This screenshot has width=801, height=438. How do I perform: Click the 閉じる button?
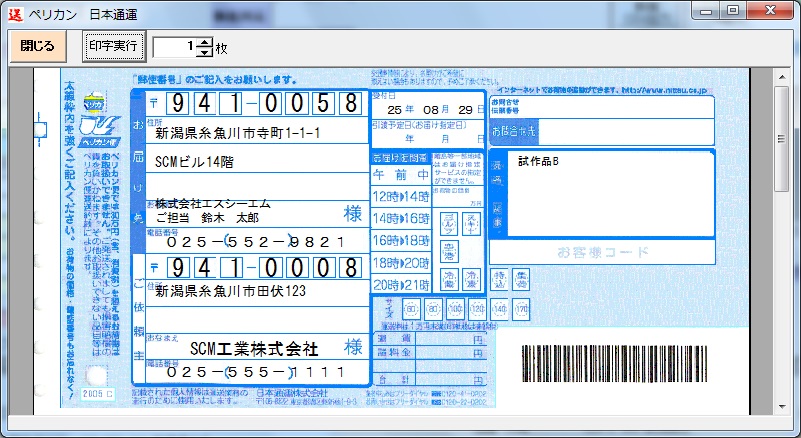click(x=38, y=46)
